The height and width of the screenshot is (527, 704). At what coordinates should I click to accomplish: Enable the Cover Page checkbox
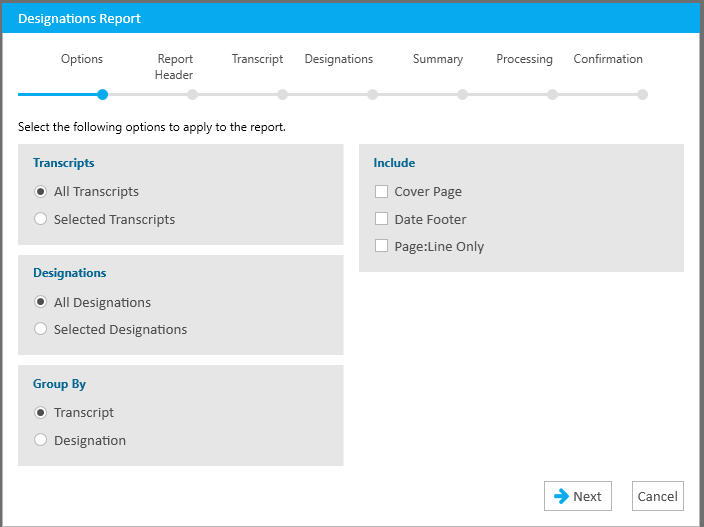click(x=381, y=192)
